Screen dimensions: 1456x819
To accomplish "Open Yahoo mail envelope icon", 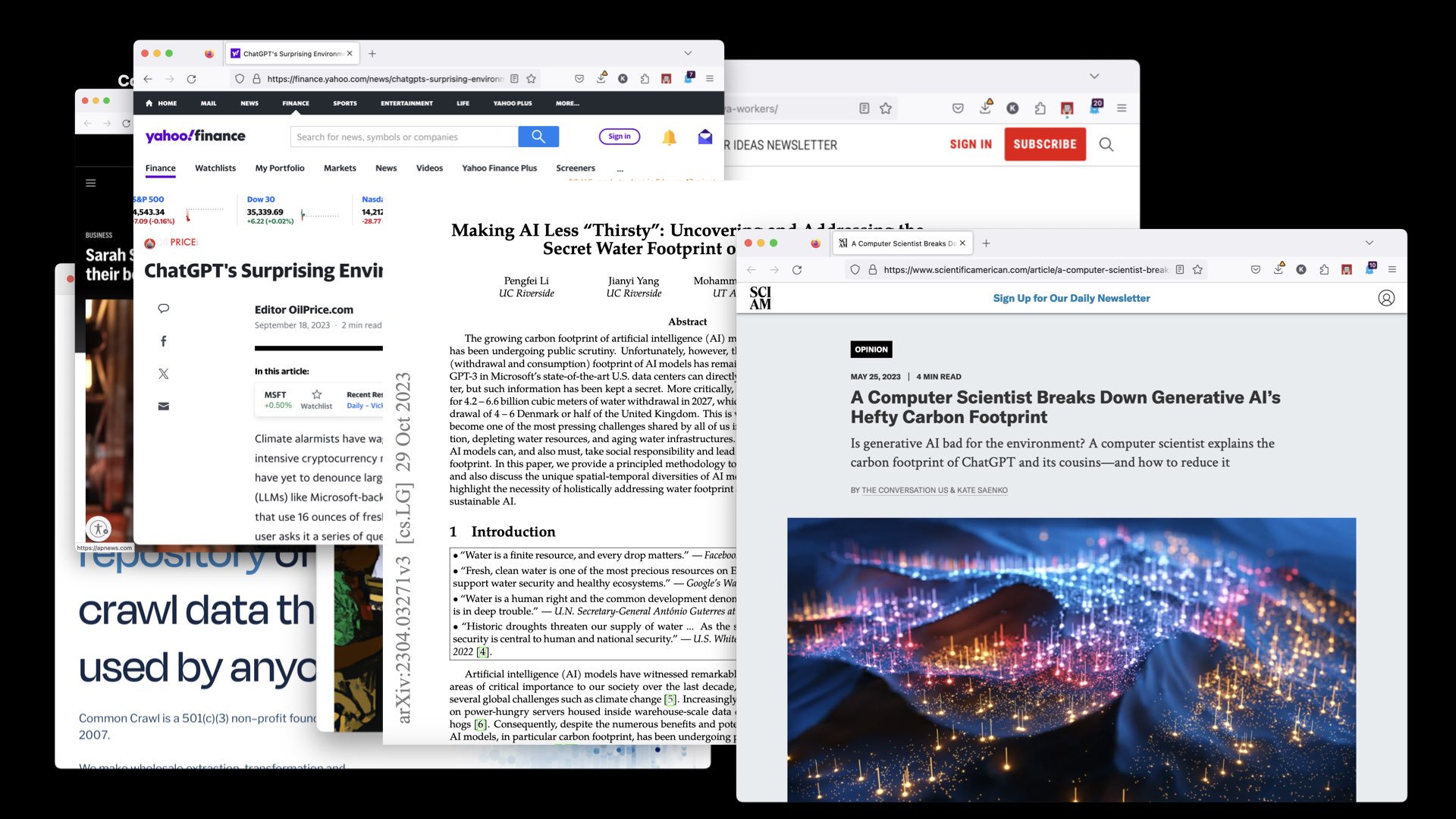I will click(x=705, y=137).
